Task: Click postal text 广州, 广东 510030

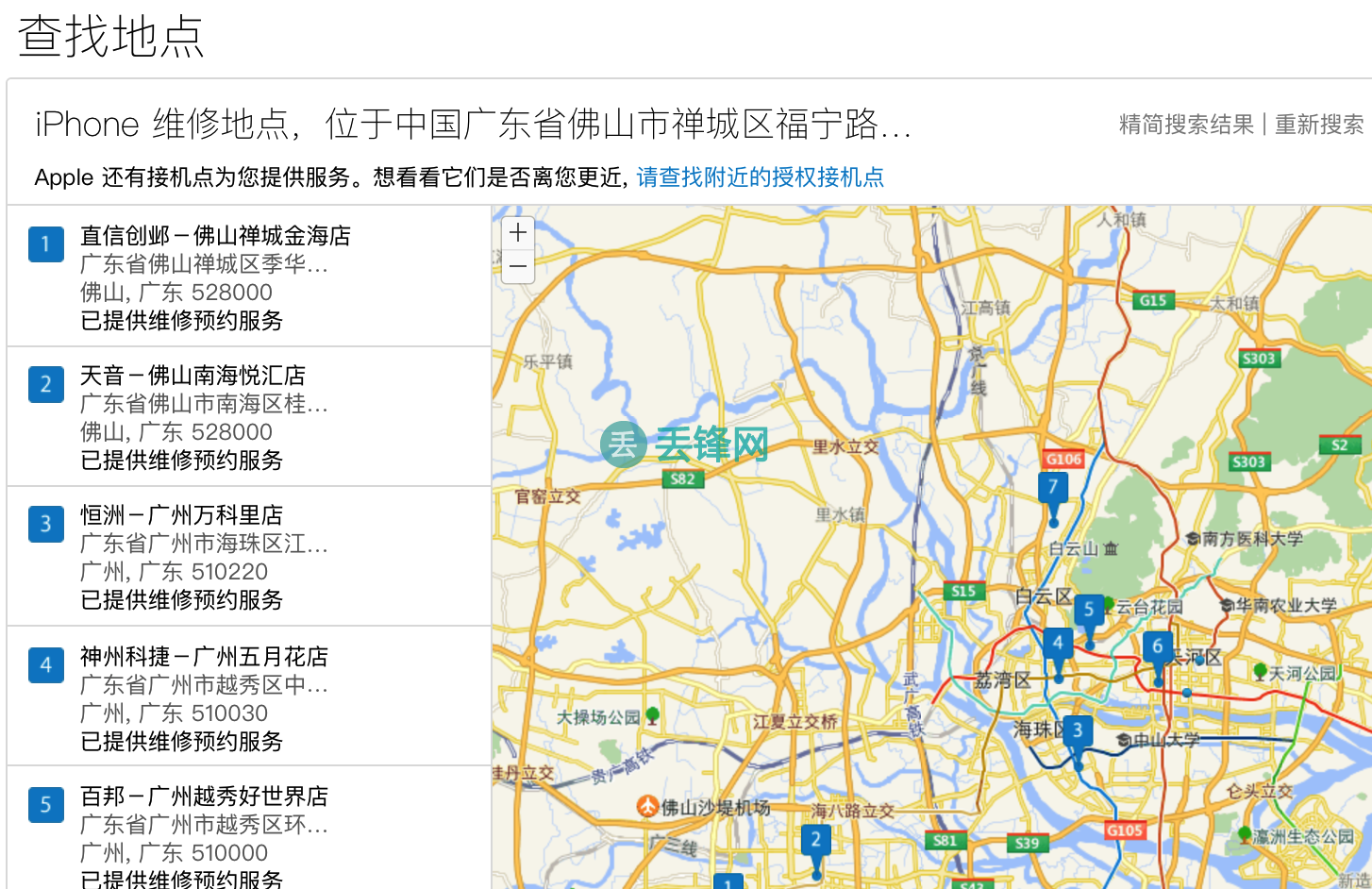Action: tap(175, 713)
